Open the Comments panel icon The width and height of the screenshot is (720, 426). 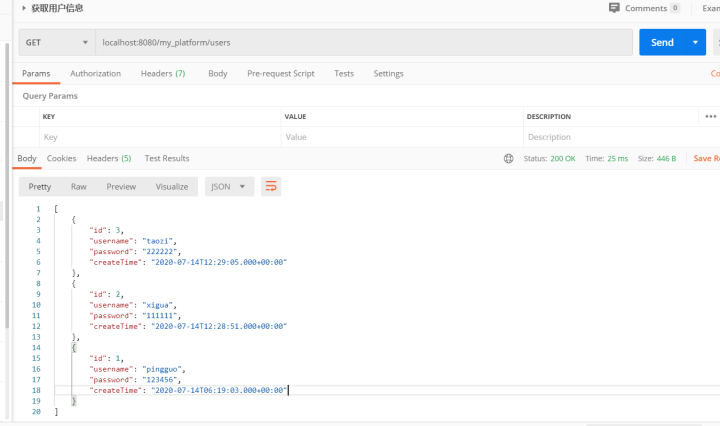(x=614, y=8)
